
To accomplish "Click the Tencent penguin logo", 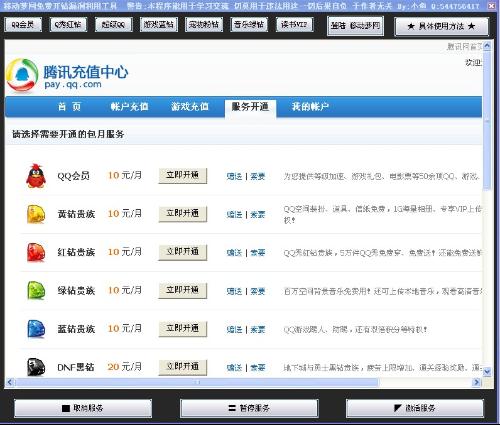I will click(22, 76).
